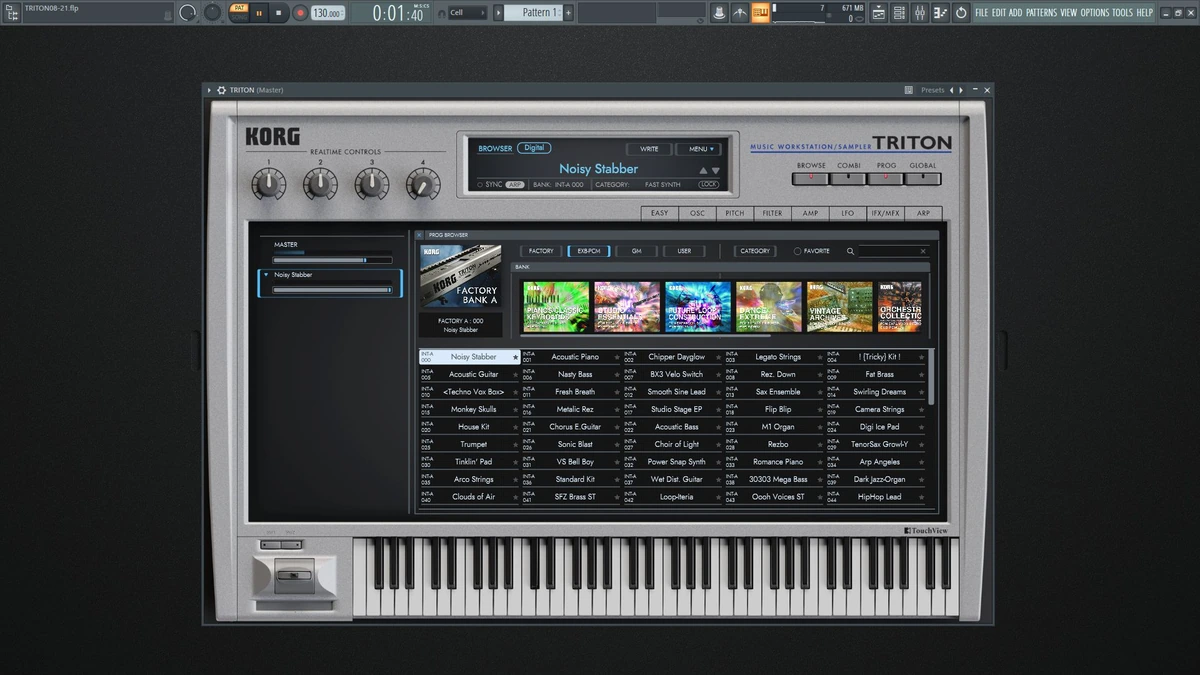The image size is (1200, 675).
Task: Select the Vintage Archives bank thumbnail
Action: 840,307
